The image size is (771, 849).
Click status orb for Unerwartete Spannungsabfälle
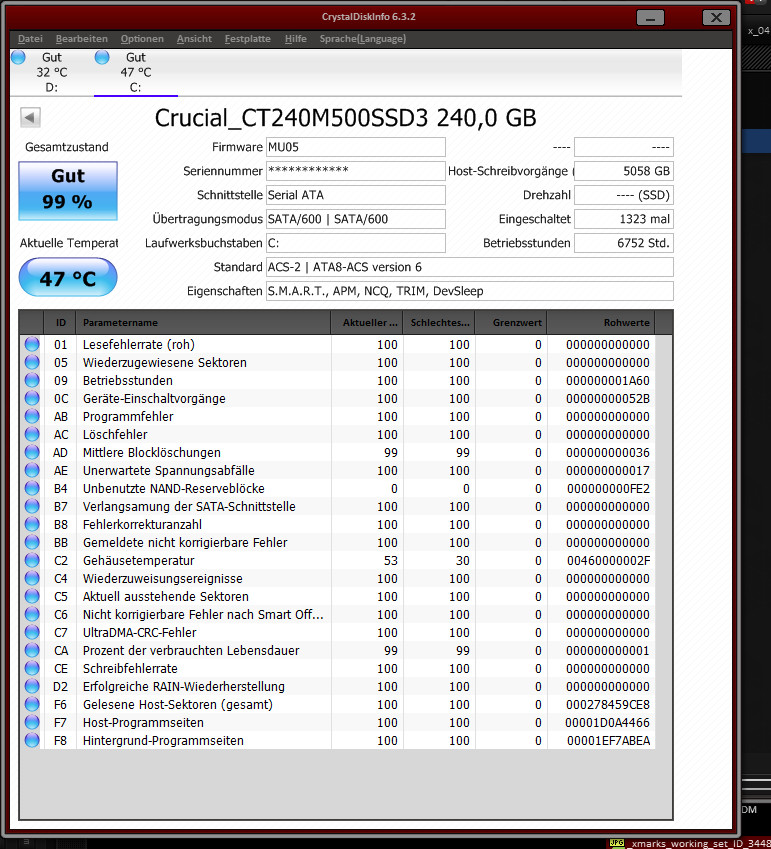32,470
